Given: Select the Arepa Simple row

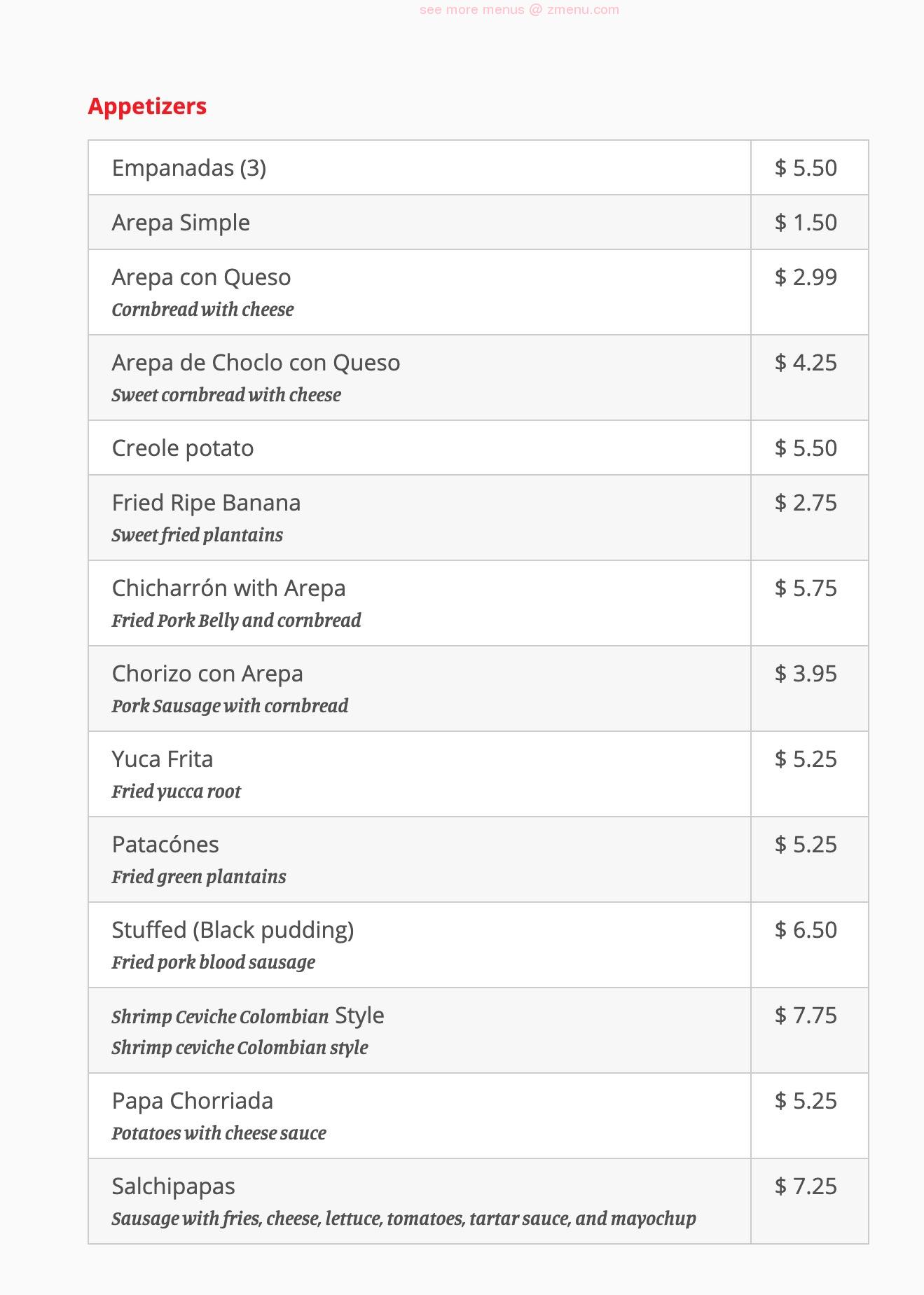Looking at the screenshot, I should 181,223.
